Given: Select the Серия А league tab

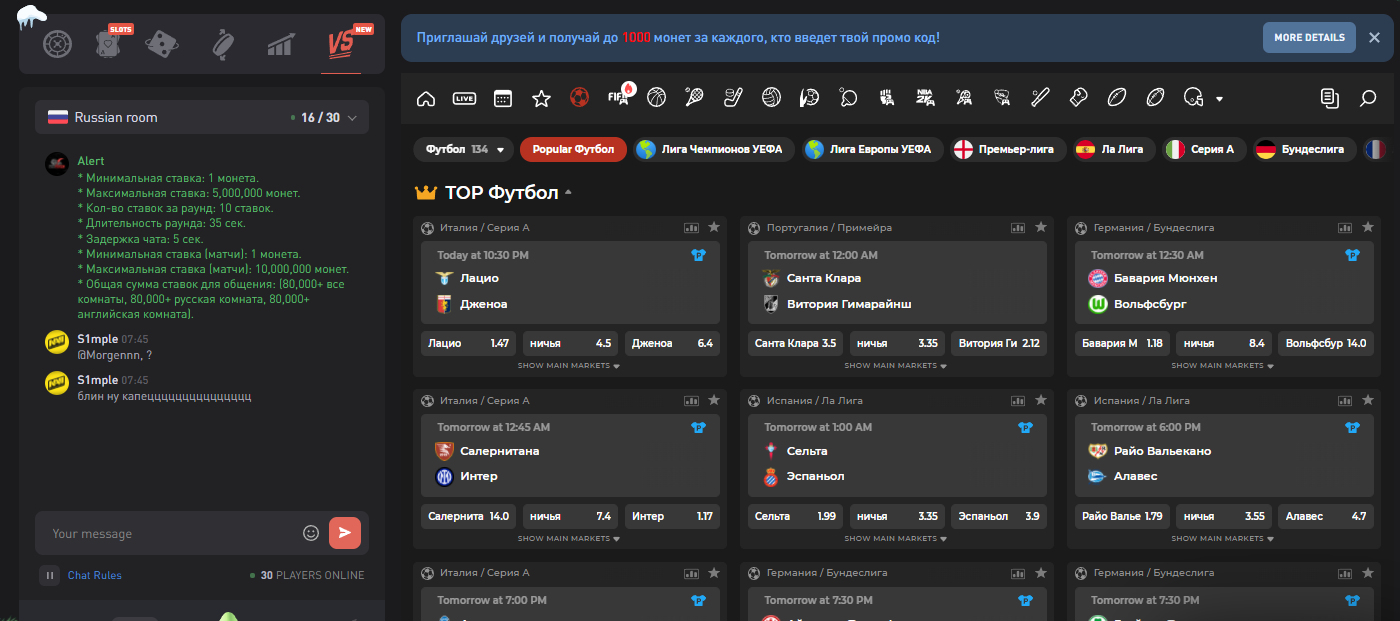Looking at the screenshot, I should [x=1203, y=149].
